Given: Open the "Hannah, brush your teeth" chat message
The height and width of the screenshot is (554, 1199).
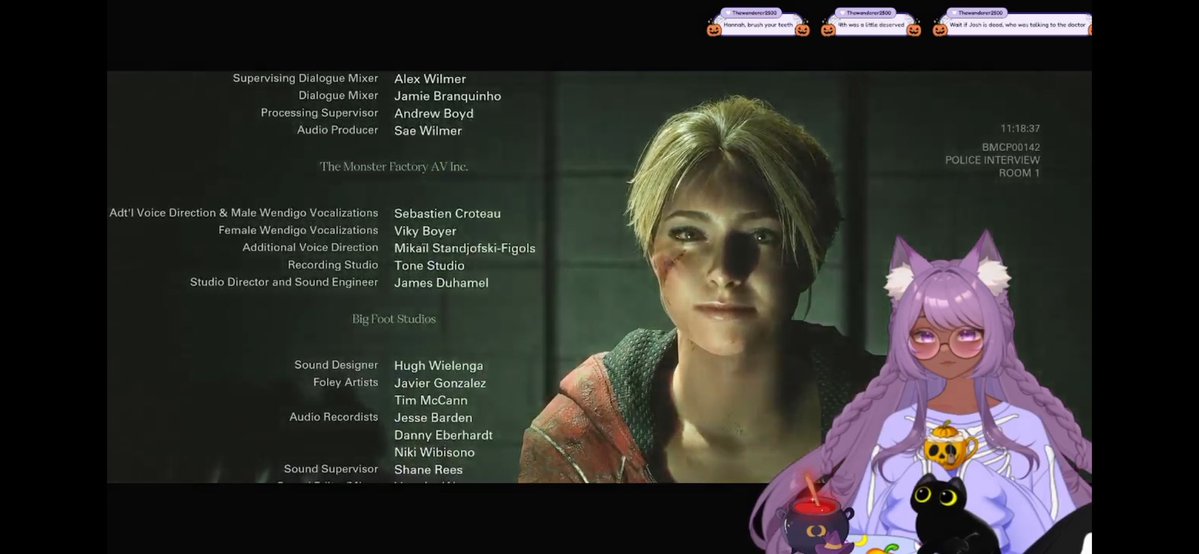Looking at the screenshot, I should pyautogui.click(x=759, y=25).
